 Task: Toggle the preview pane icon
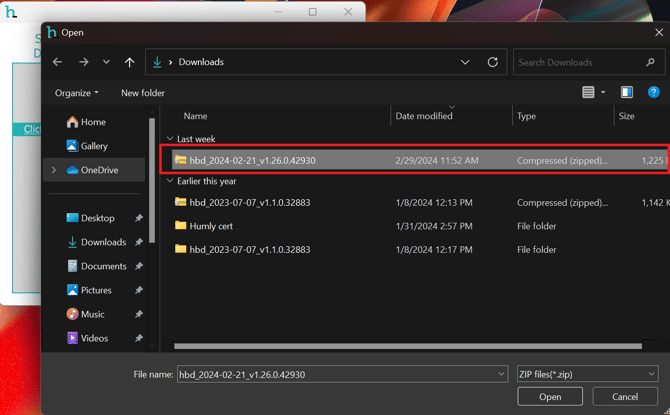point(627,92)
